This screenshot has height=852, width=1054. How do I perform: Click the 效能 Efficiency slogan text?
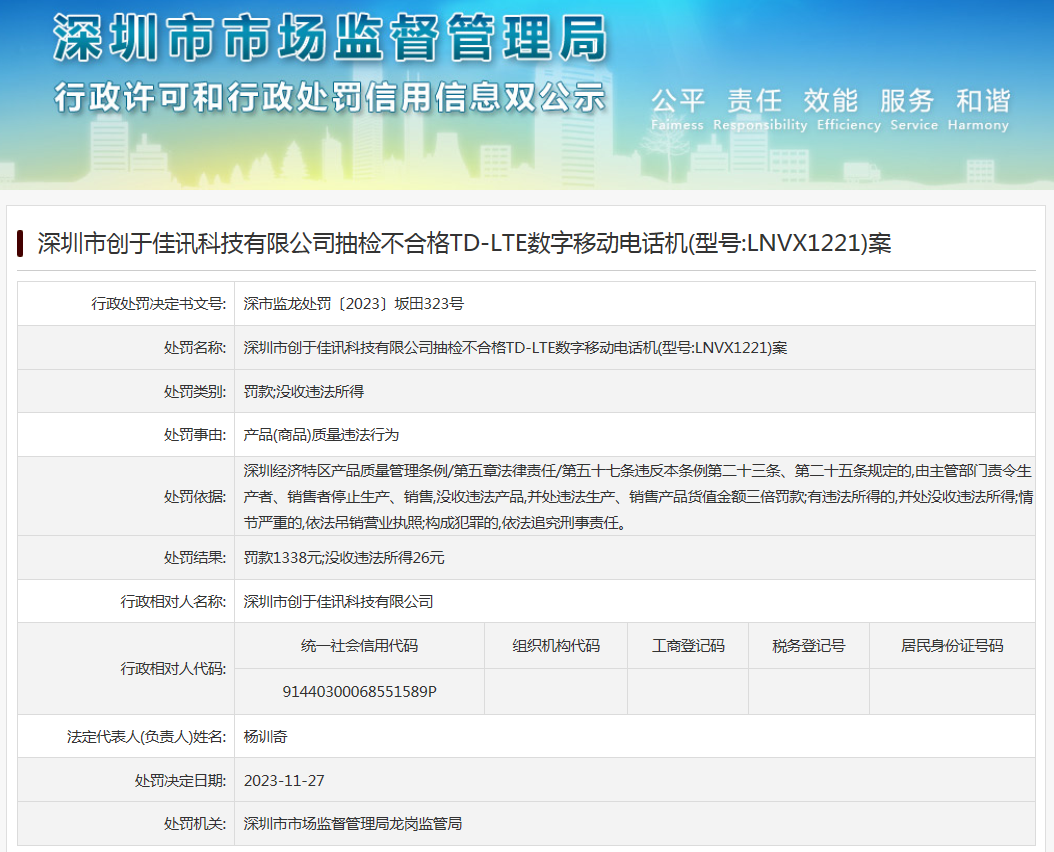(x=848, y=110)
